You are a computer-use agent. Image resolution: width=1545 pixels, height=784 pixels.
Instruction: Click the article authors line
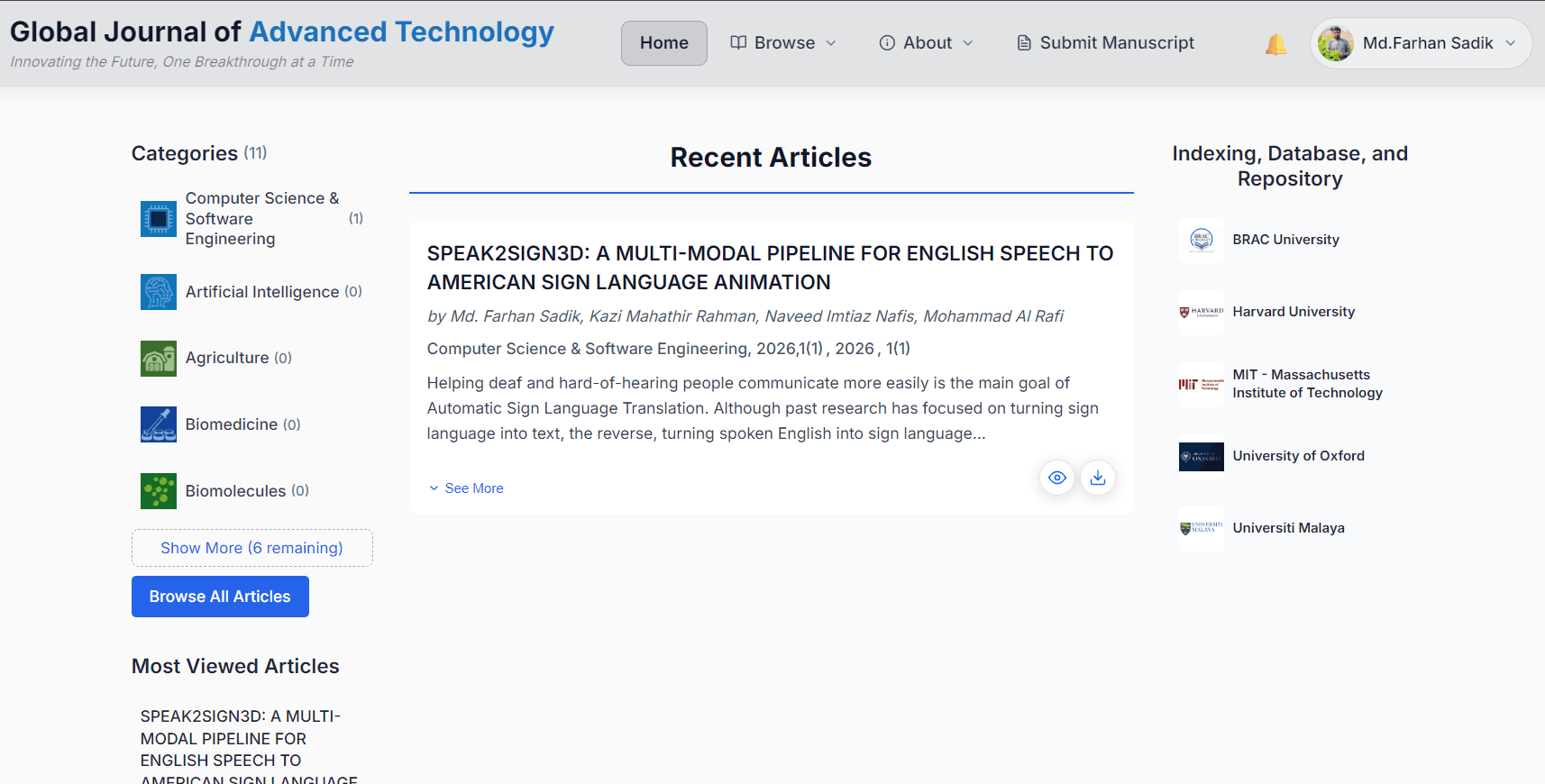click(745, 316)
